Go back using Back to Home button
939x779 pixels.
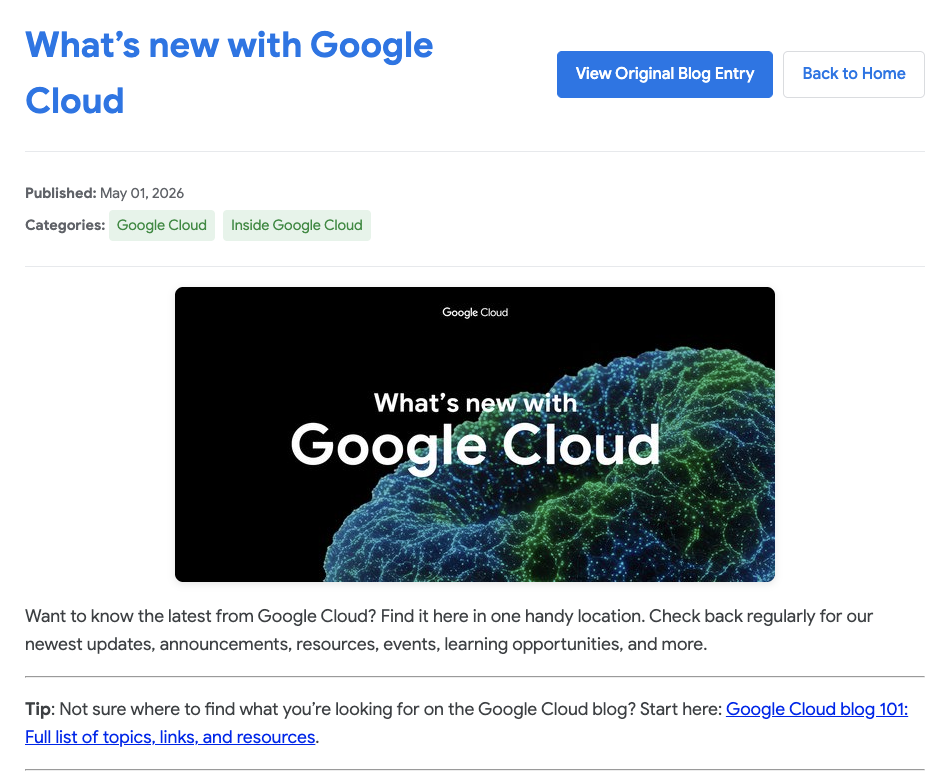point(853,74)
